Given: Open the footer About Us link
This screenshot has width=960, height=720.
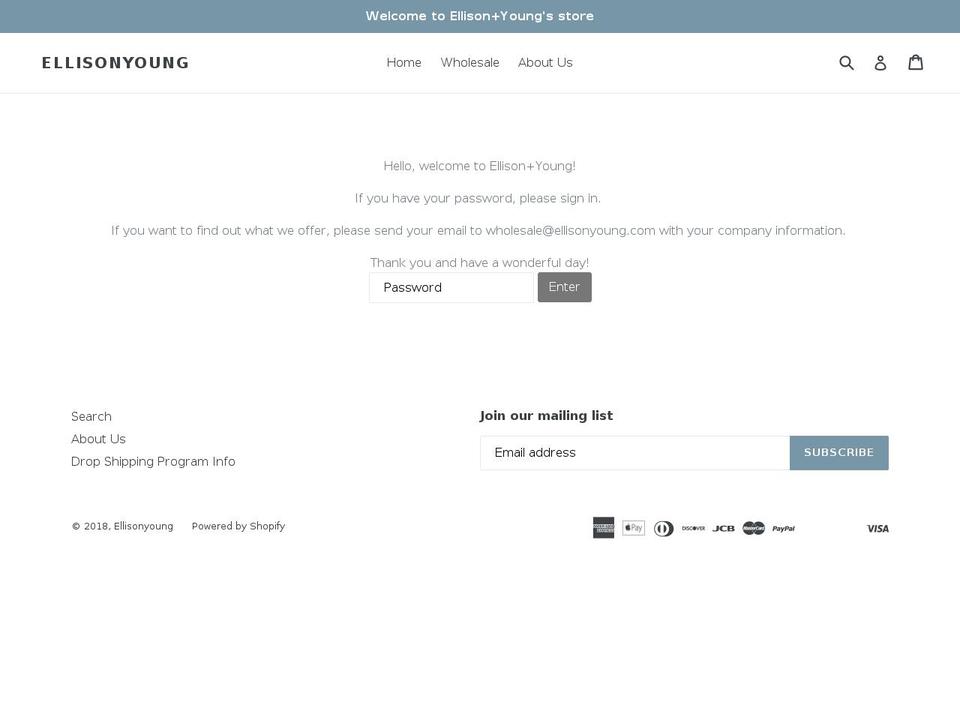Looking at the screenshot, I should (98, 439).
